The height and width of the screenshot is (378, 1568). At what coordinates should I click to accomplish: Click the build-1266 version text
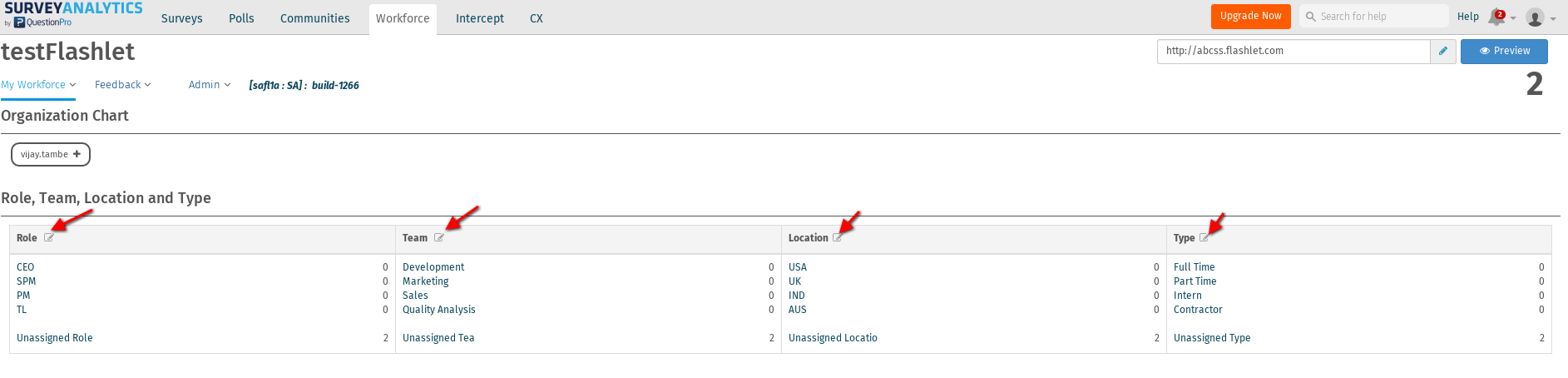pyautogui.click(x=335, y=86)
